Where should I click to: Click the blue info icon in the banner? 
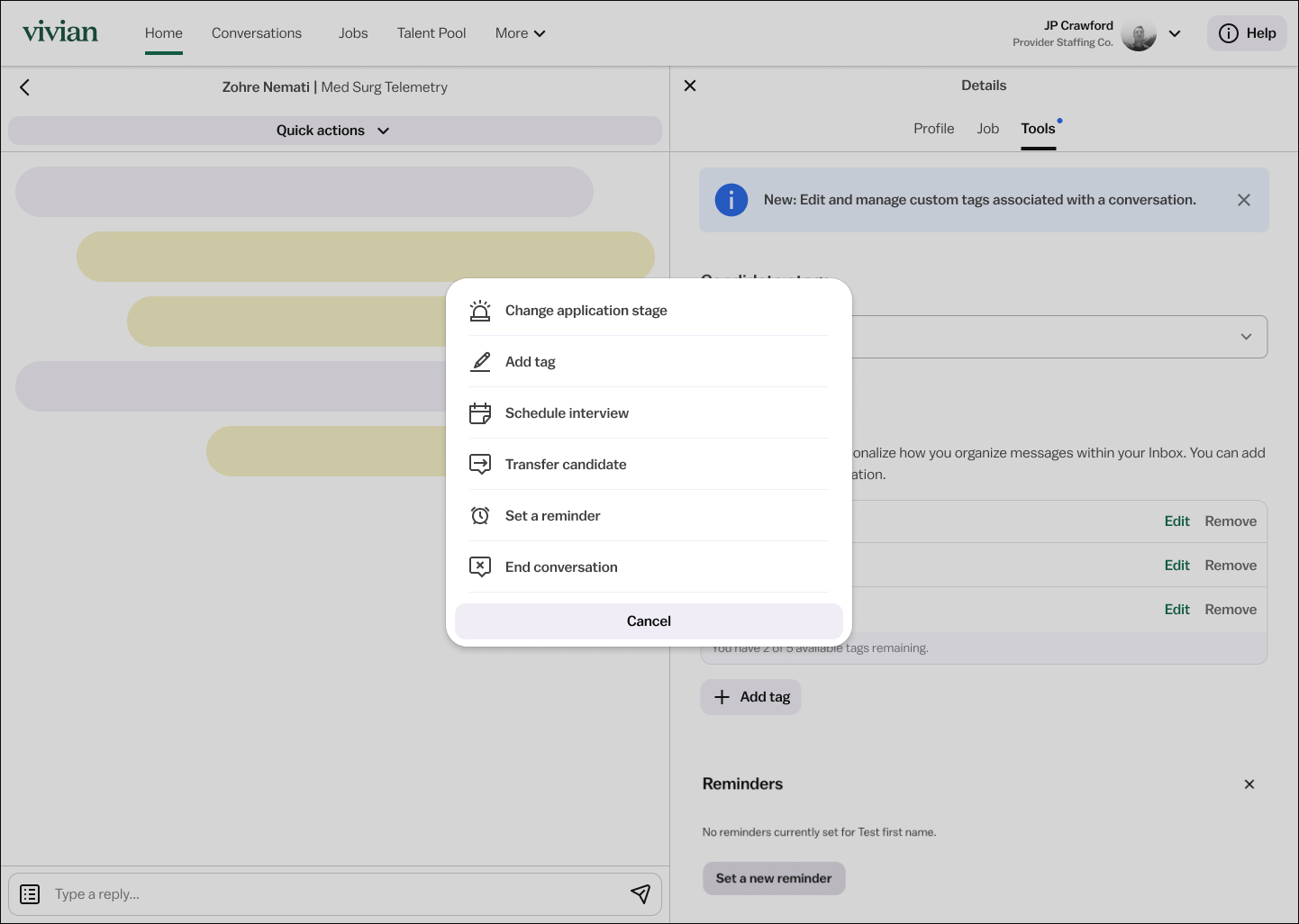coord(731,200)
